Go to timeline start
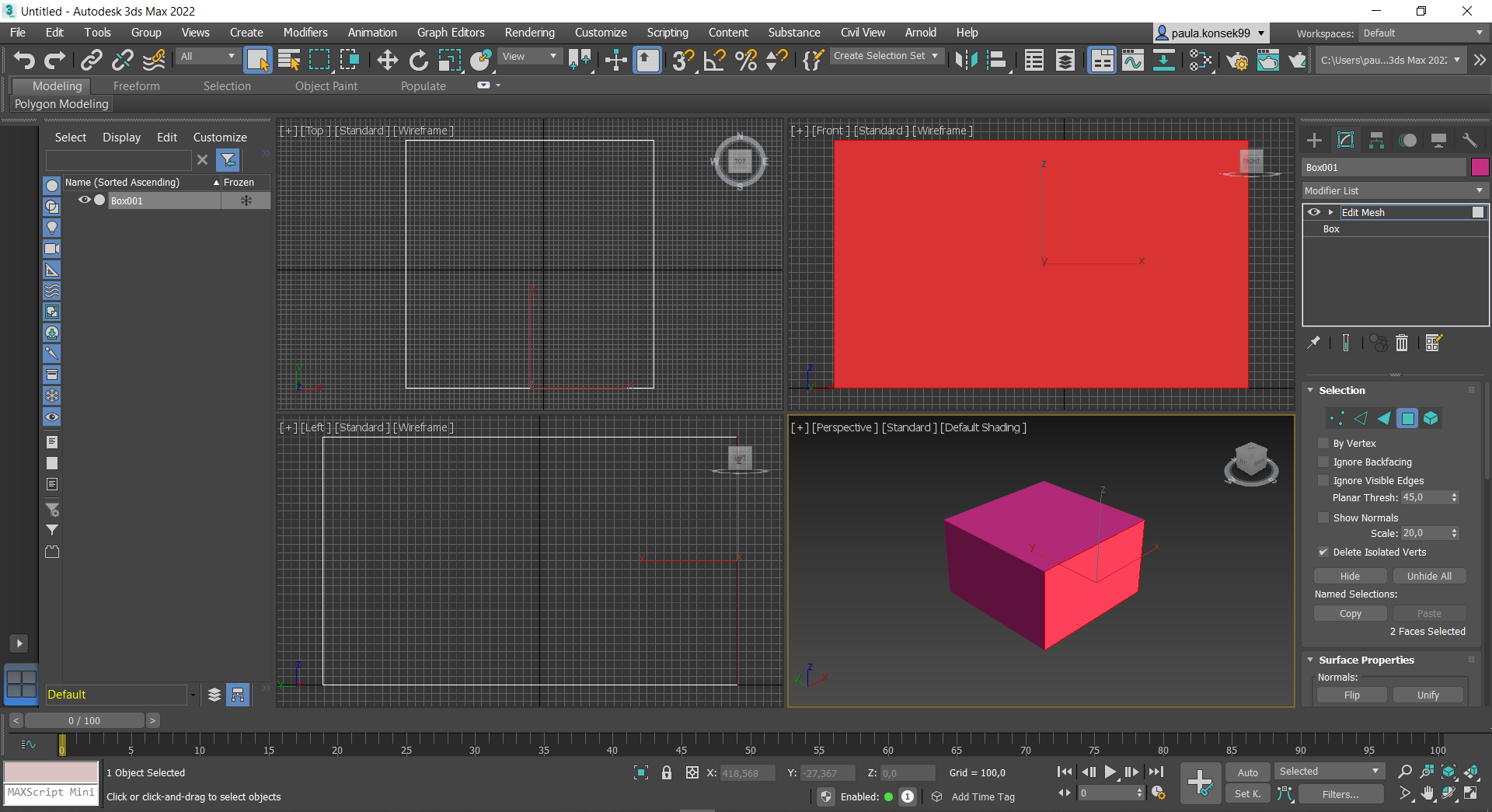The image size is (1492, 812). tap(1065, 772)
